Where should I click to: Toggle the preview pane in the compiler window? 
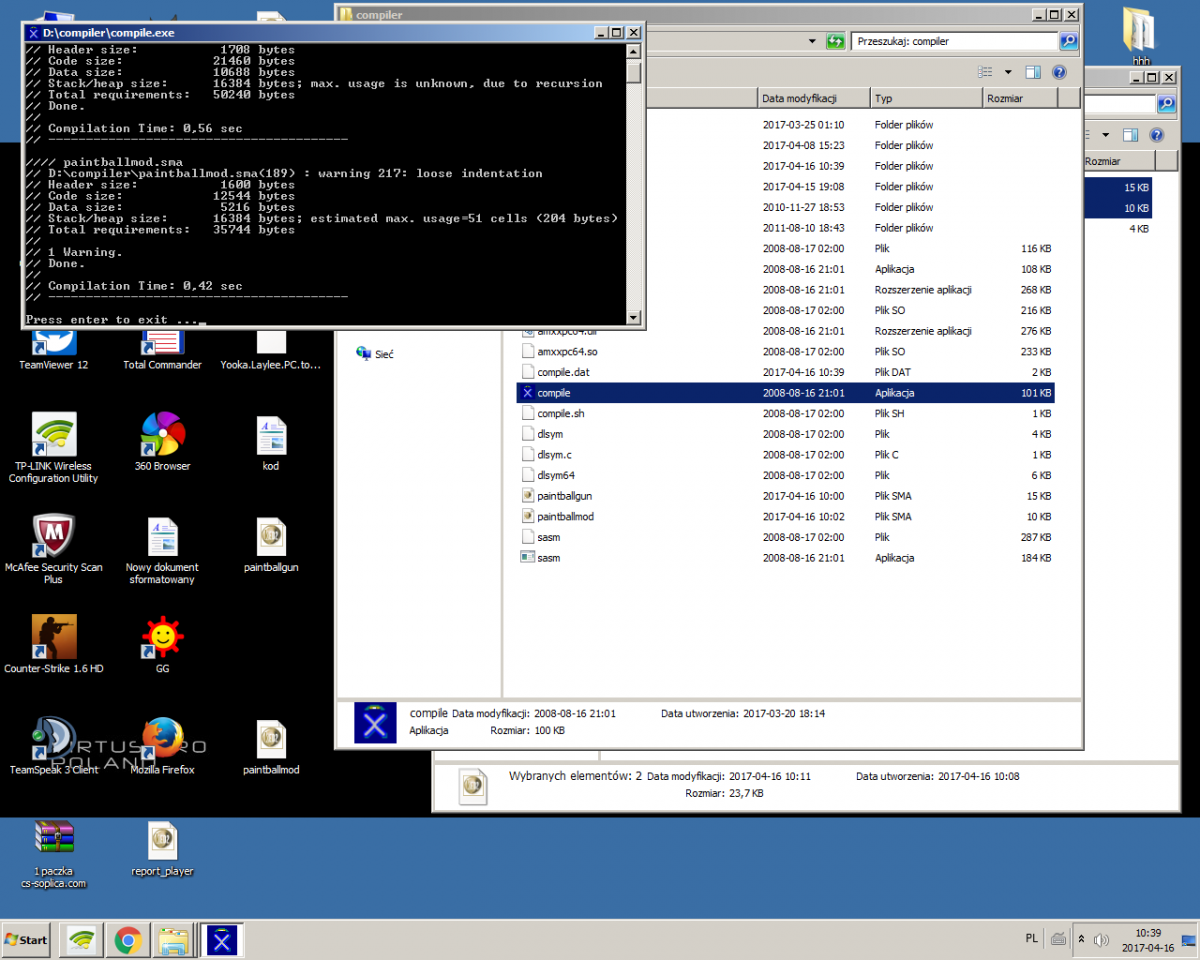[1033, 72]
